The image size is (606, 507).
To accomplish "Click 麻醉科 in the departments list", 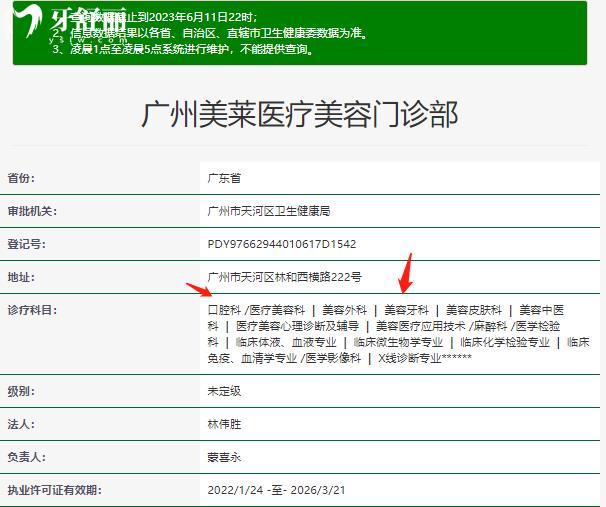I will pos(490,326).
